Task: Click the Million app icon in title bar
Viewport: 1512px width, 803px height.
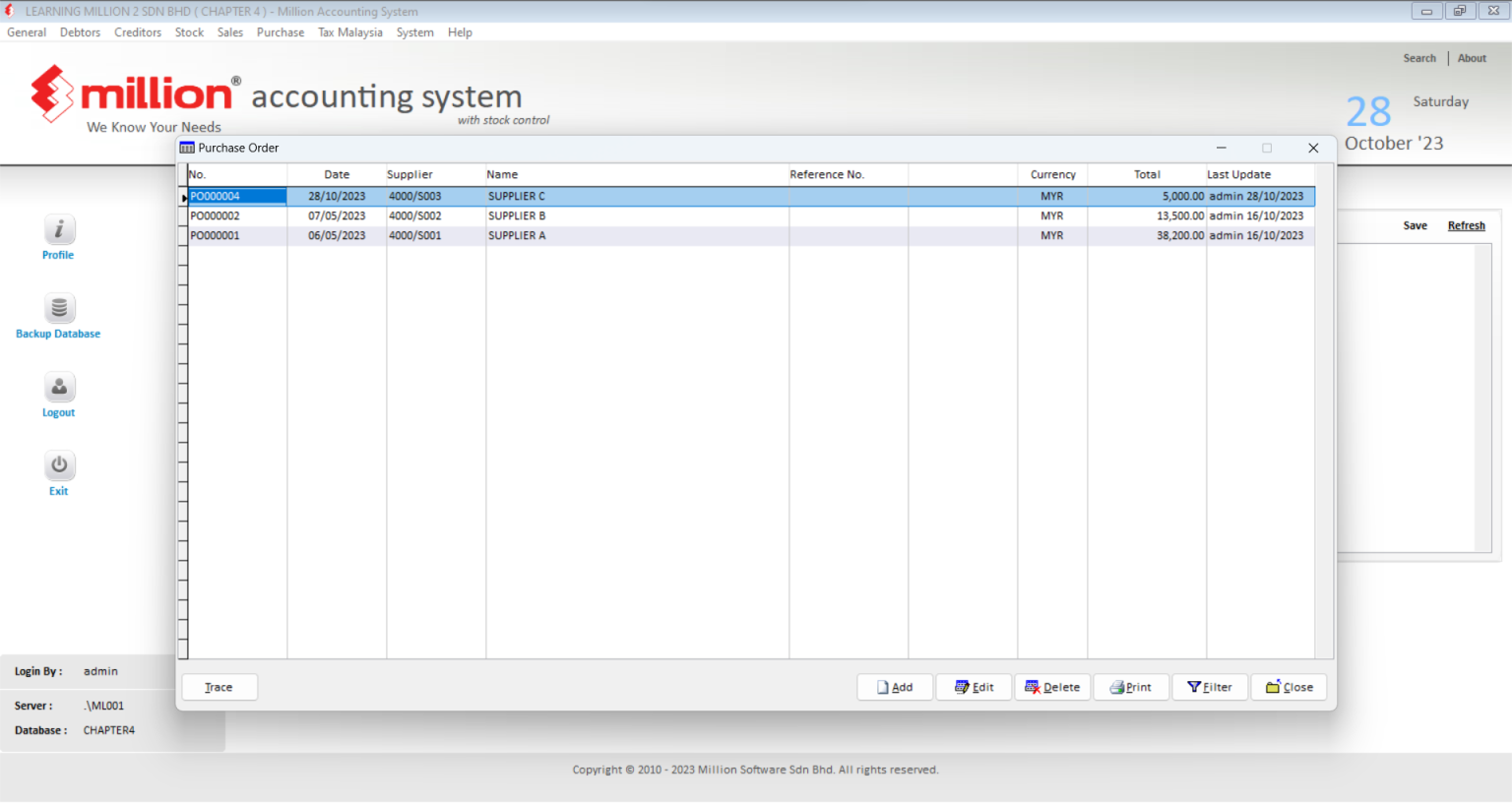Action: tap(10, 11)
